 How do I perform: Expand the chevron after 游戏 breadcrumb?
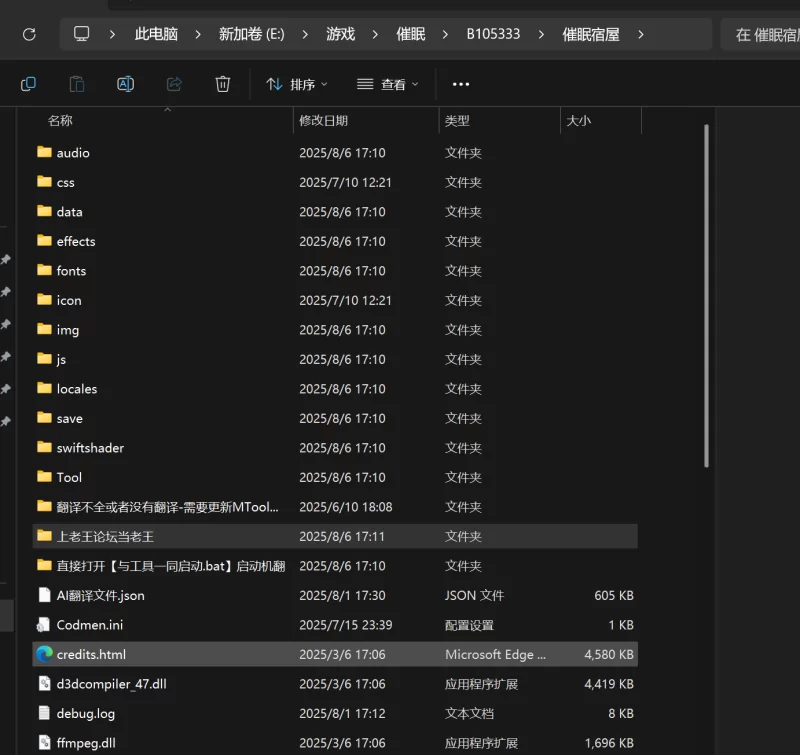point(375,35)
